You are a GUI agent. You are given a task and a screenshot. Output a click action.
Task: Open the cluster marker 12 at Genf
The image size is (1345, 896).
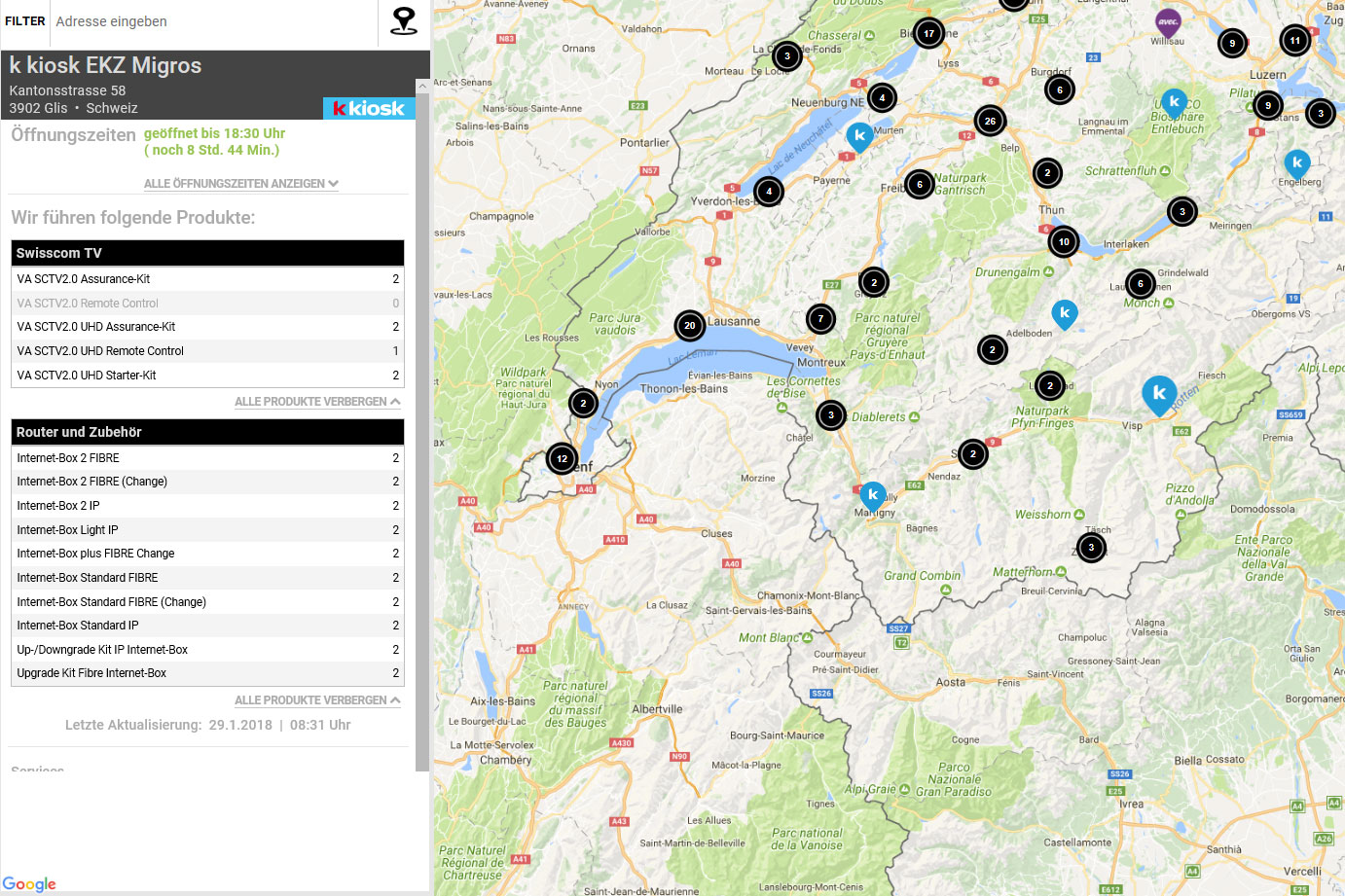coord(562,458)
